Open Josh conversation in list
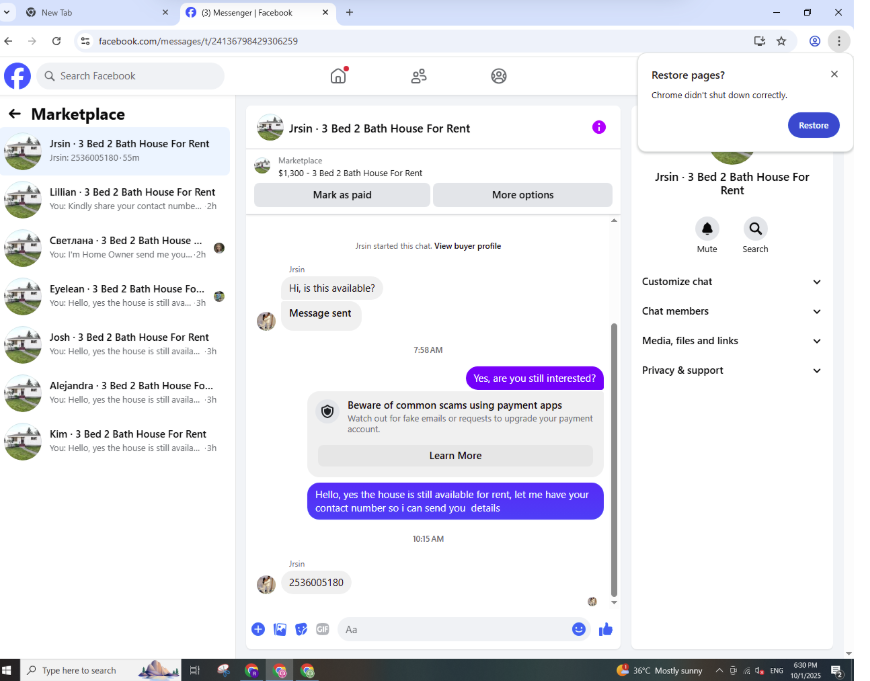Image resolution: width=870 pixels, height=681 pixels. click(x=115, y=344)
